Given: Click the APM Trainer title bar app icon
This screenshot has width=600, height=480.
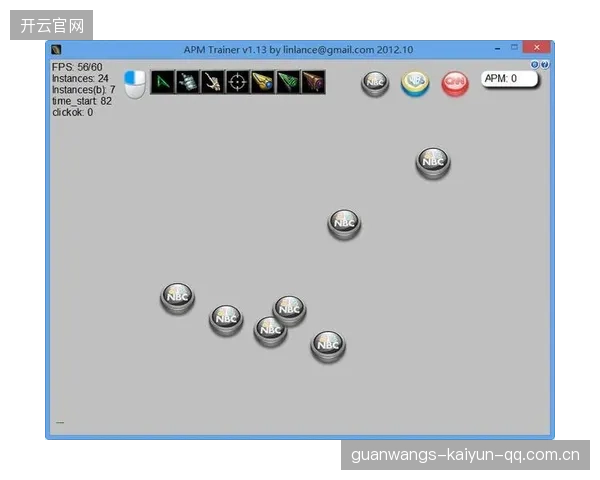Looking at the screenshot, I should [x=56, y=50].
